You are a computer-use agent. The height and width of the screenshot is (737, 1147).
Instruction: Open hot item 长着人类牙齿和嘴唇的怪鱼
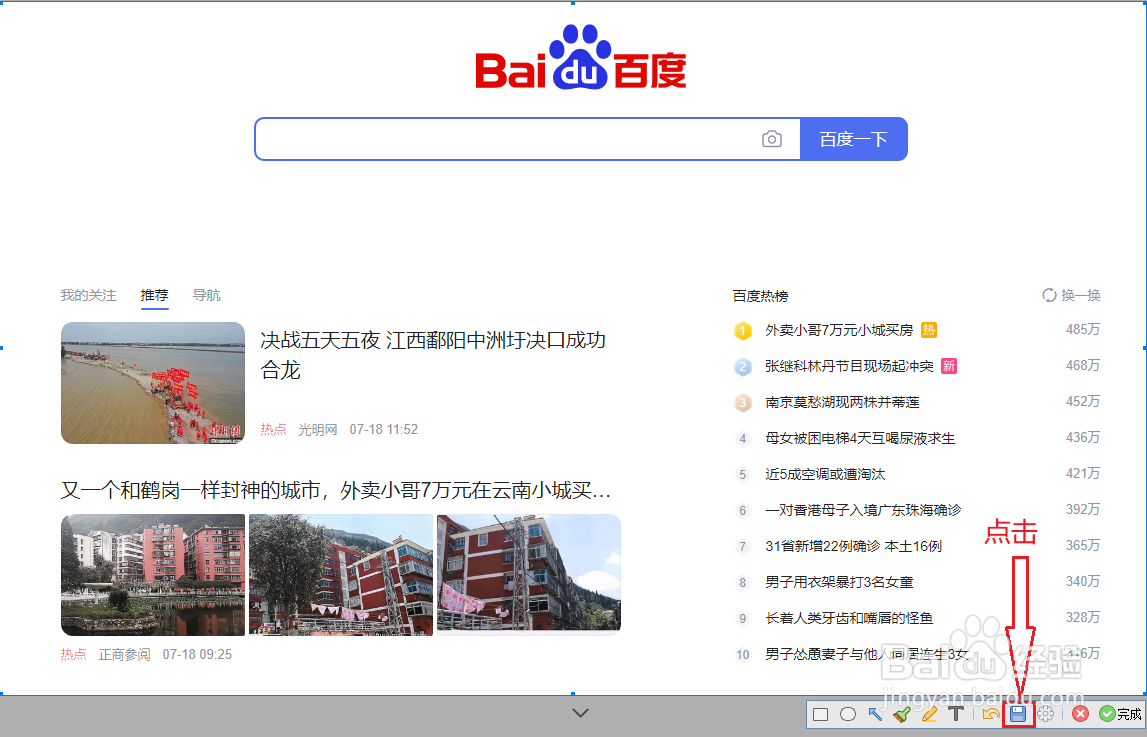pyautogui.click(x=849, y=619)
